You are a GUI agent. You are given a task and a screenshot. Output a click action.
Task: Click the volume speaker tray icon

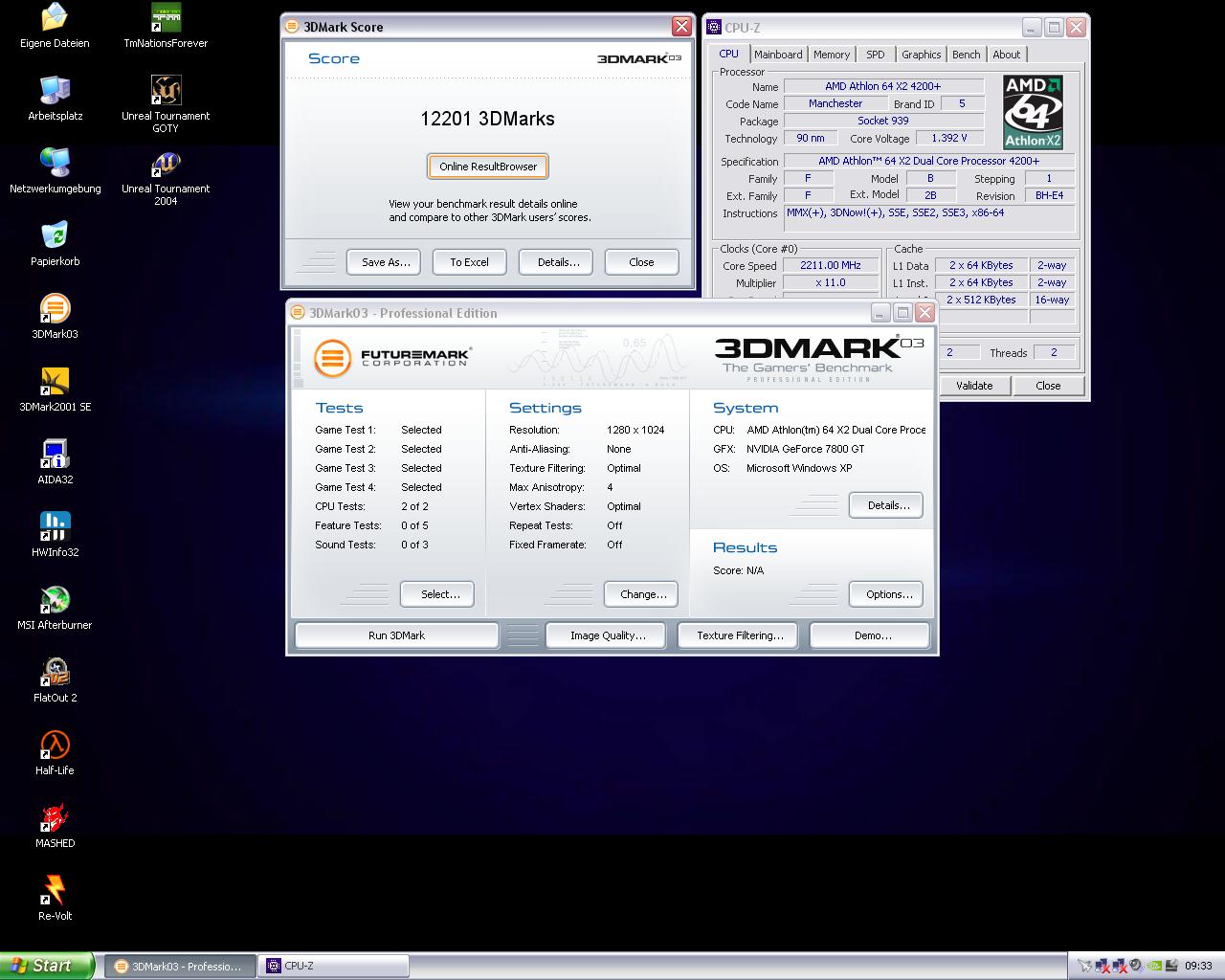pos(1135,966)
